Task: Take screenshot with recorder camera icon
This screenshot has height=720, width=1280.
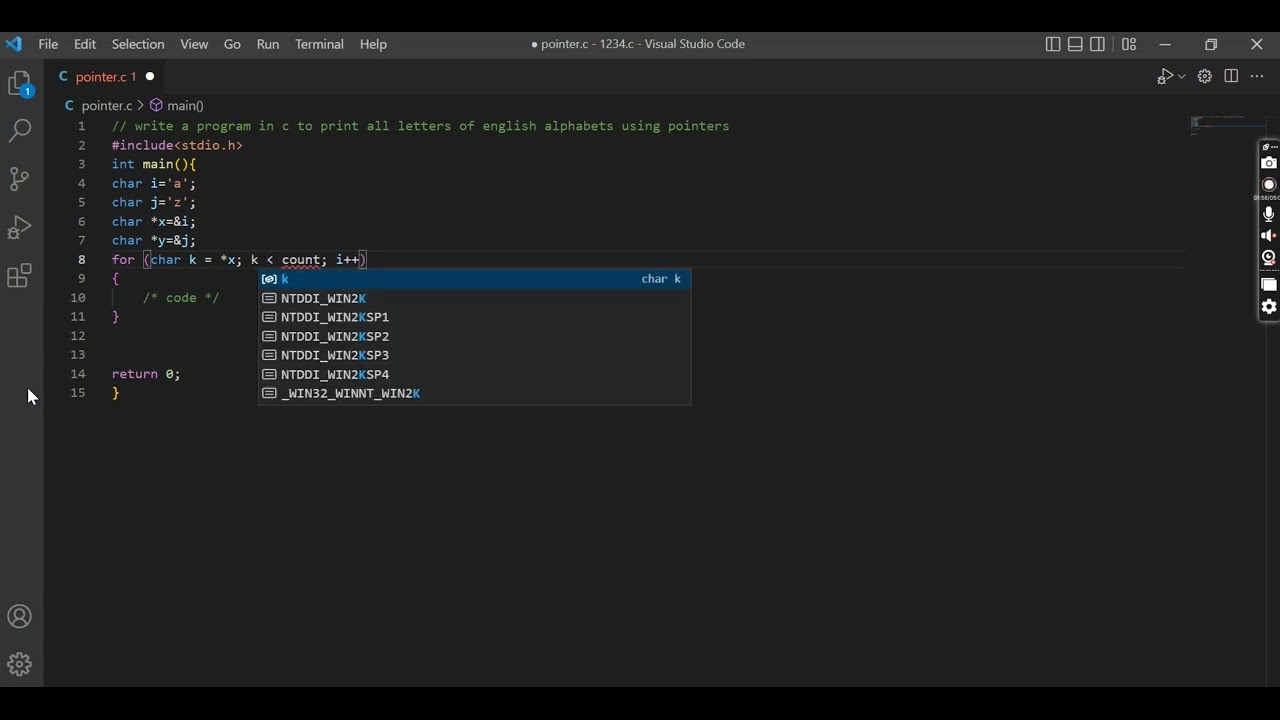Action: (1269, 164)
